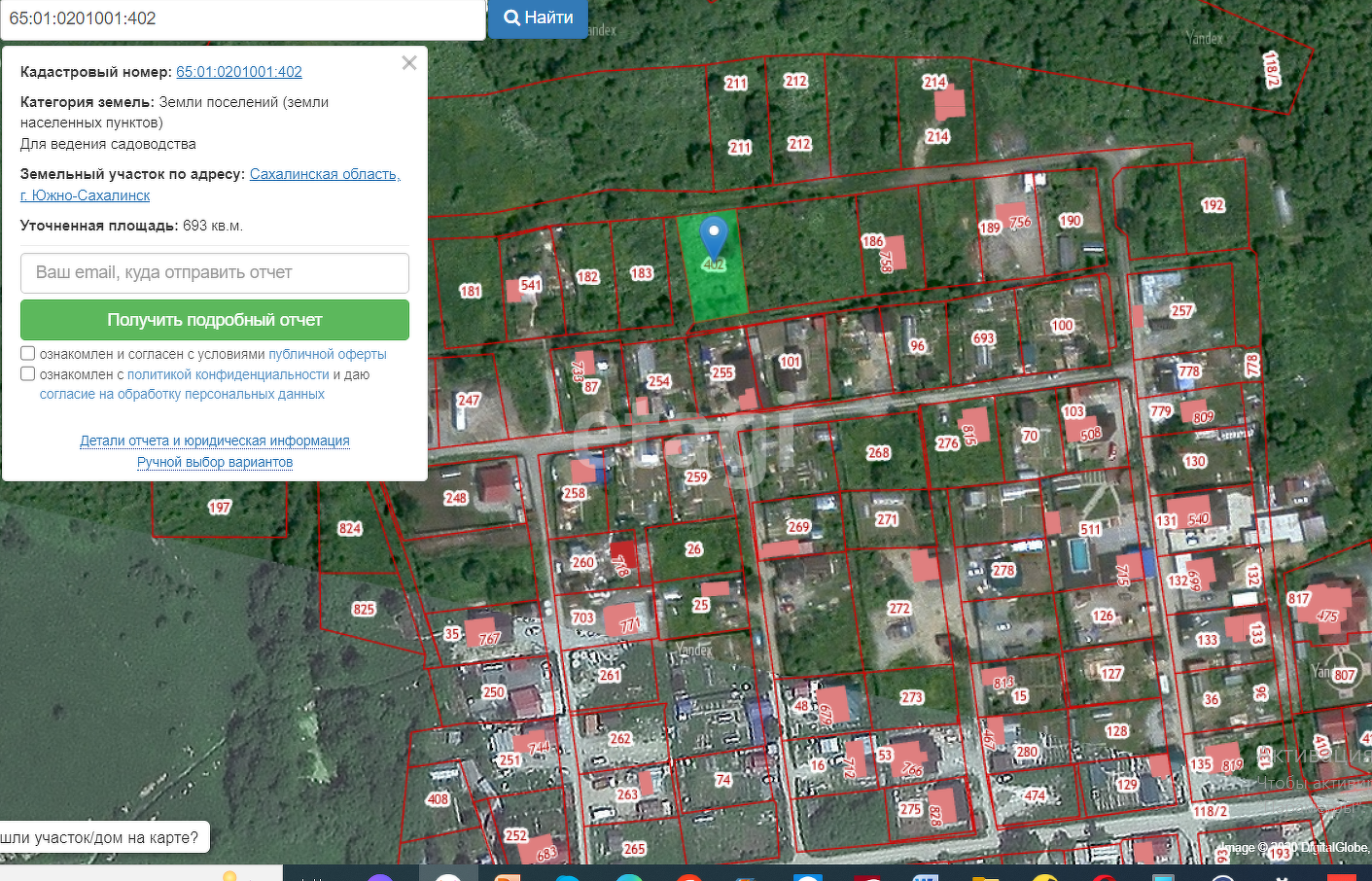Screen dimensions: 1372x881
Task: Open Детали отчета и юридическая информация
Action: click(215, 440)
